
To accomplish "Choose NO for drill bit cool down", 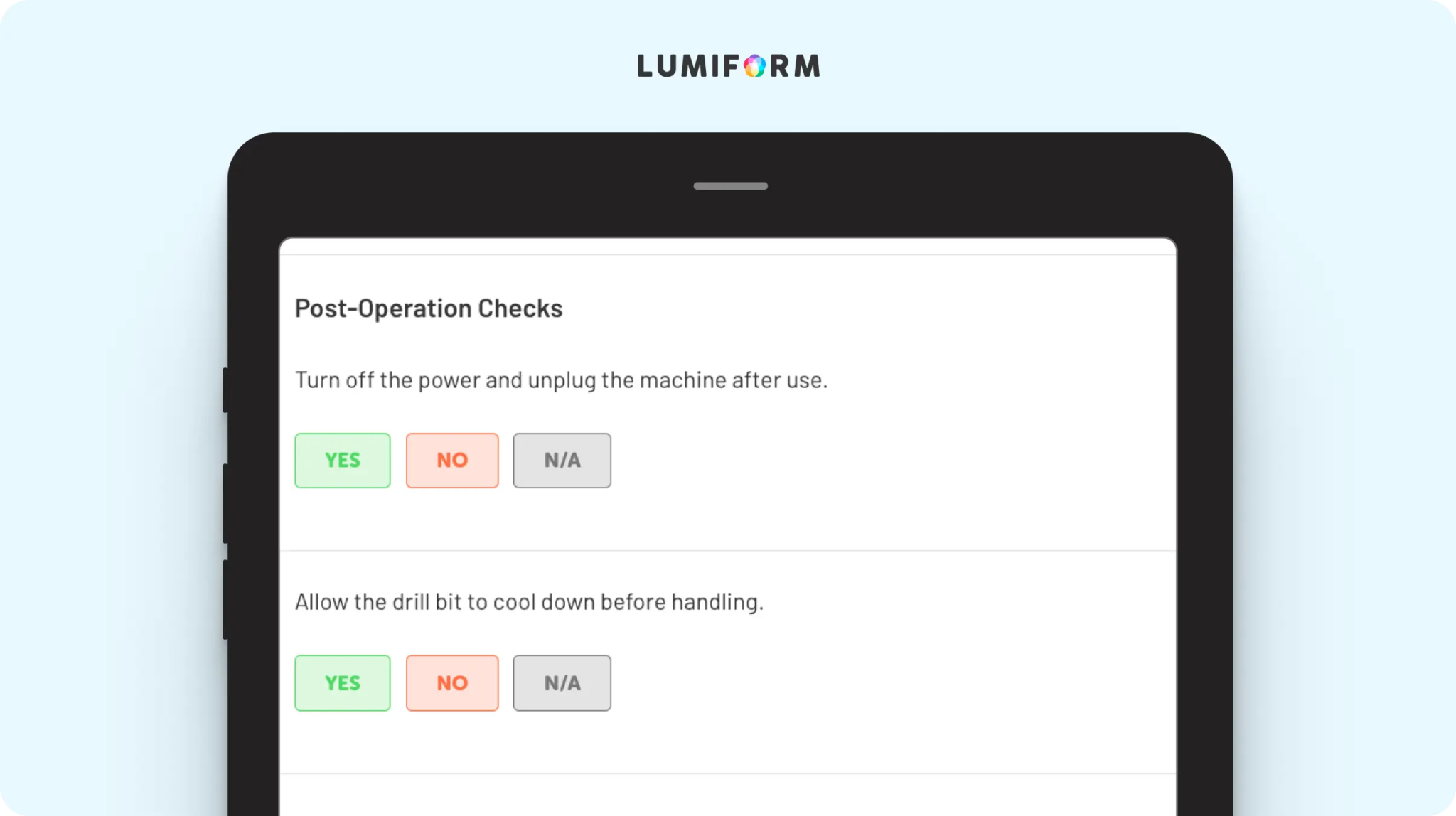I will point(452,683).
